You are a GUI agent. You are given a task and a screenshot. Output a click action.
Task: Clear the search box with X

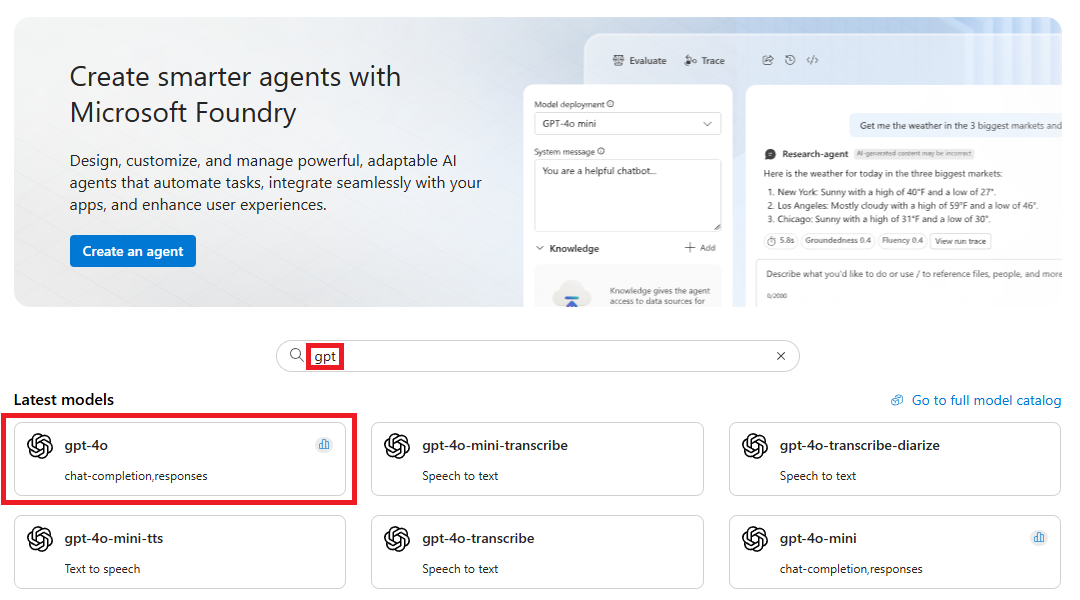780,356
